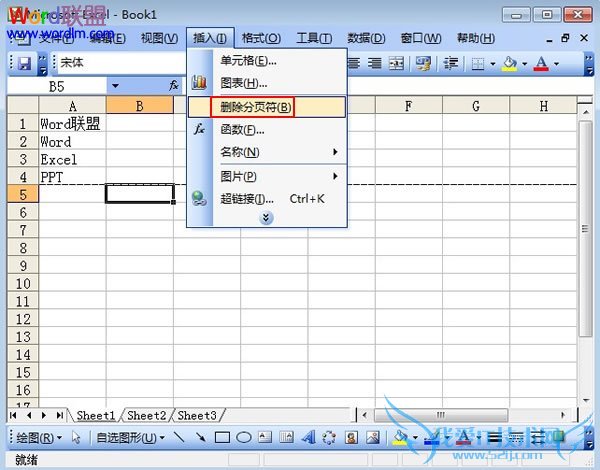Click the Save icon in the toolbar
The image size is (600, 470).
click(x=24, y=63)
